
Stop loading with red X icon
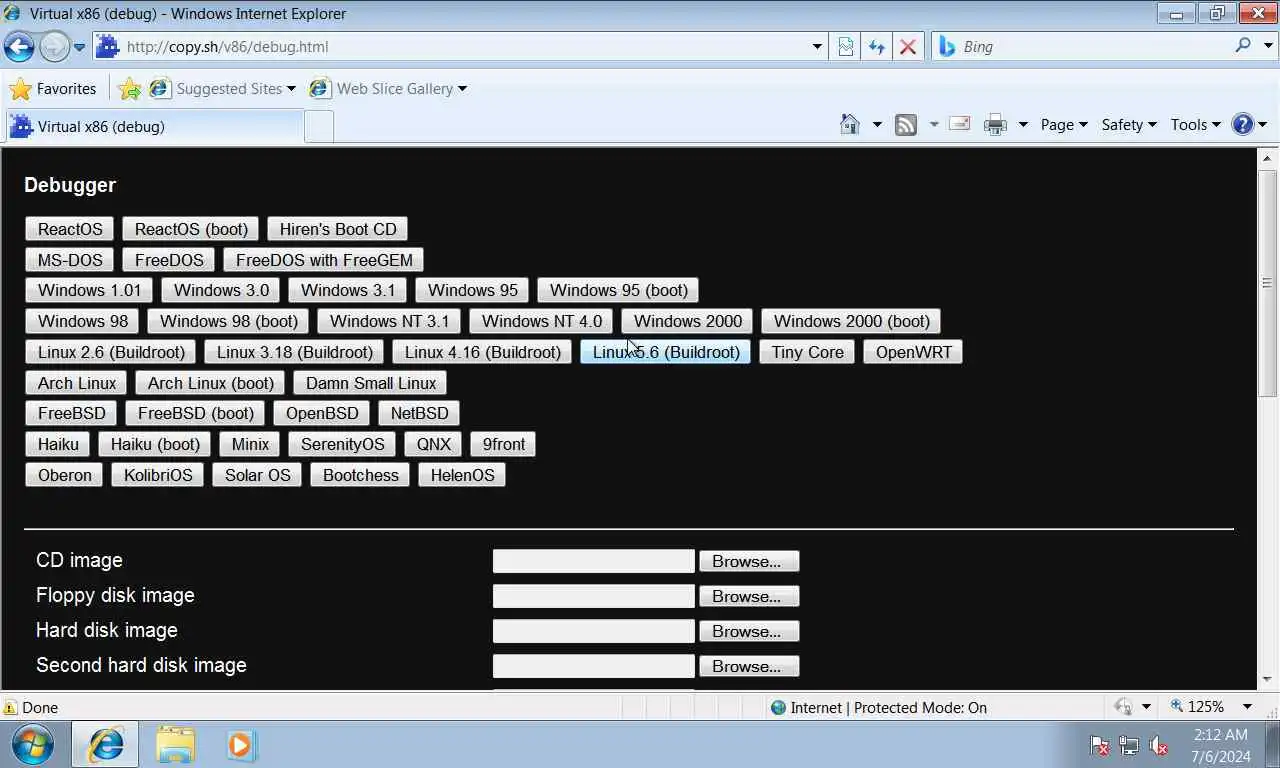pyautogui.click(x=908, y=47)
